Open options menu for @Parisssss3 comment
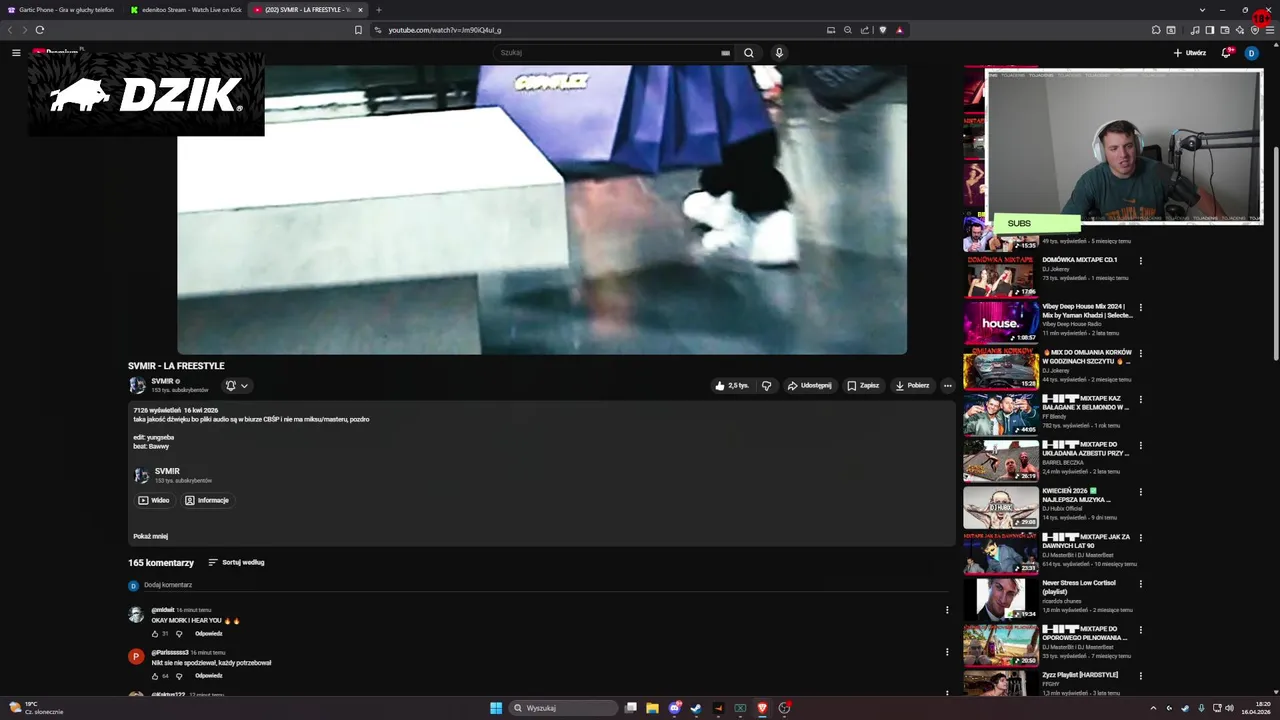This screenshot has height=720, width=1280. [x=947, y=652]
